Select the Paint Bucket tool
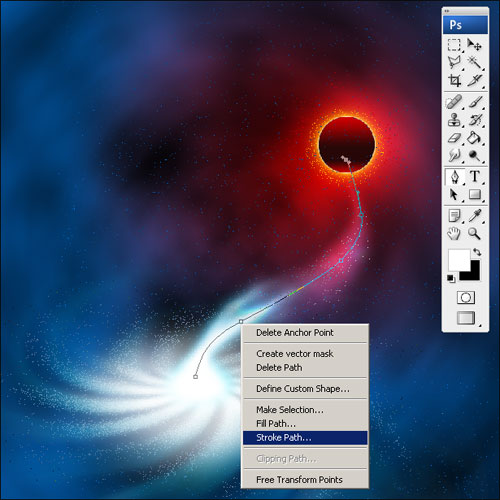Viewport: 500px width, 500px height. pos(475,138)
